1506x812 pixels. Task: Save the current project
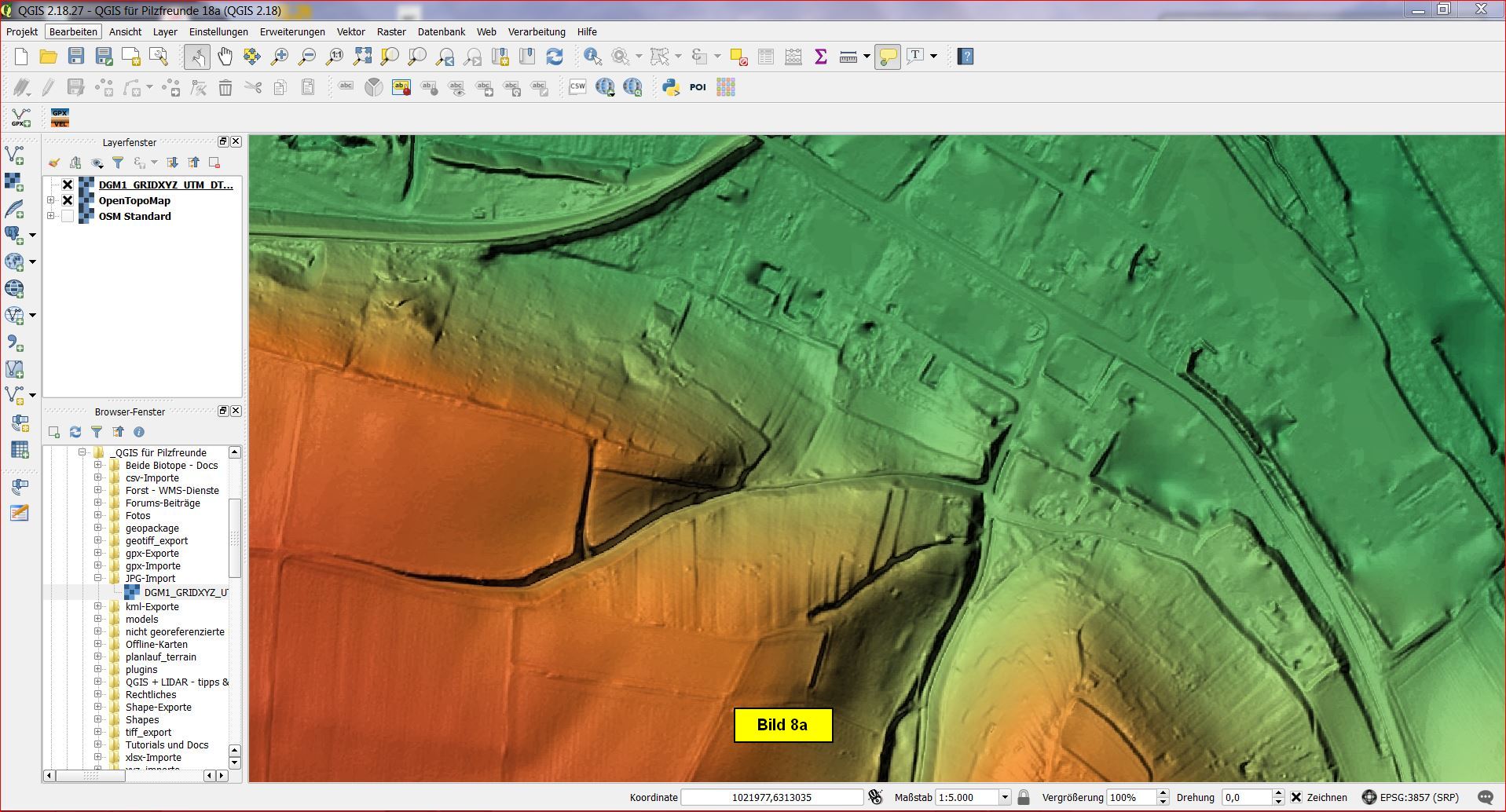75,57
